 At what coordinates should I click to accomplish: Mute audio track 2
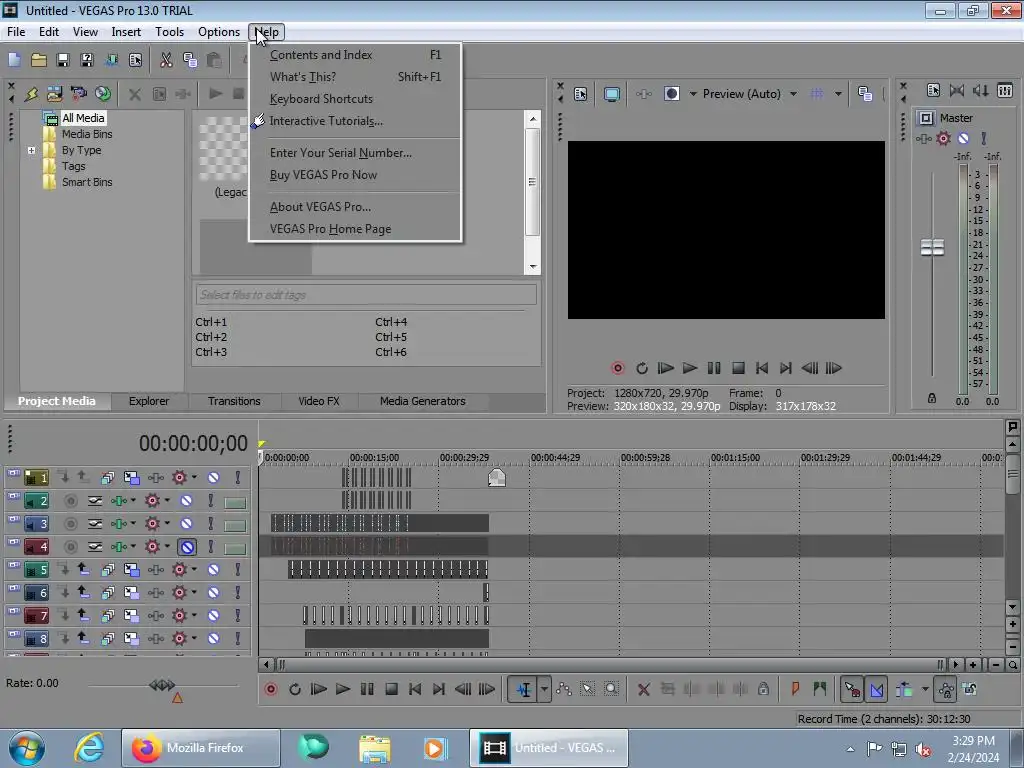(186, 501)
